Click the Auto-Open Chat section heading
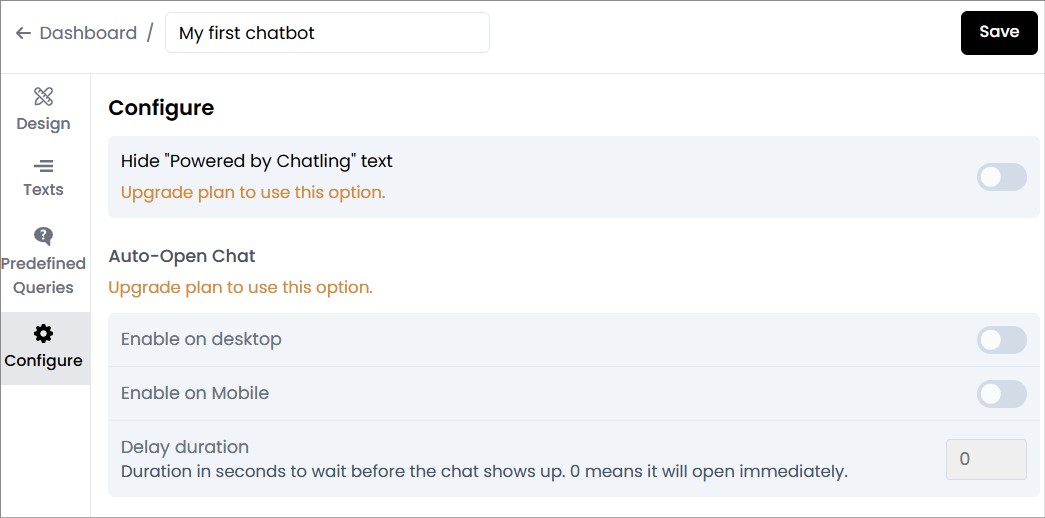The width and height of the screenshot is (1045, 518). (x=182, y=256)
